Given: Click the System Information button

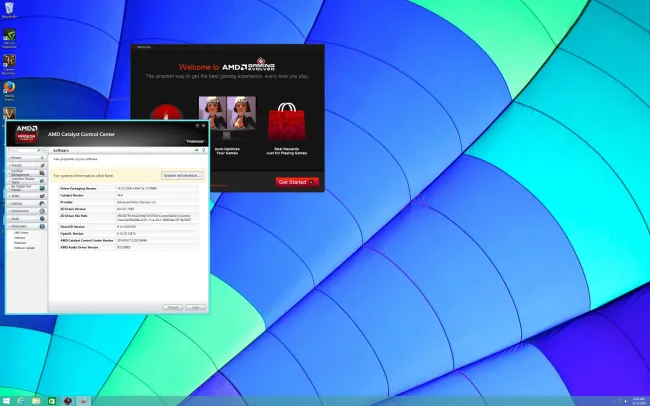Looking at the screenshot, I should pyautogui.click(x=181, y=175).
